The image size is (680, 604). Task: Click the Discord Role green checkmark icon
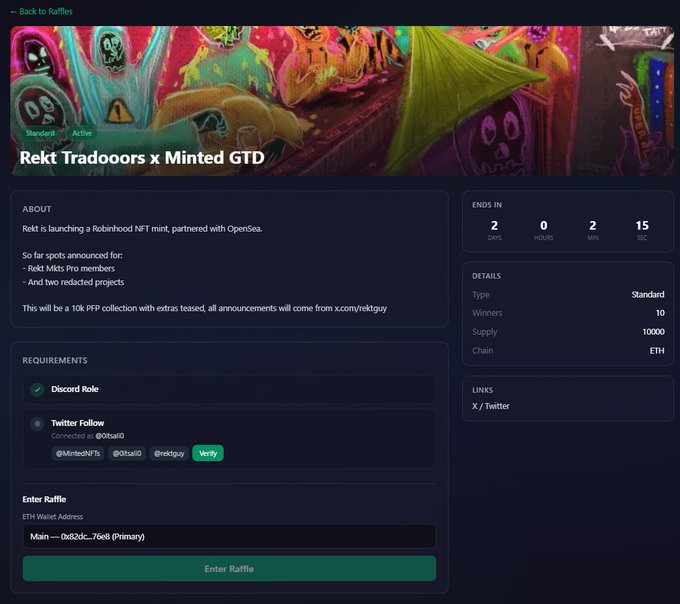(37, 389)
